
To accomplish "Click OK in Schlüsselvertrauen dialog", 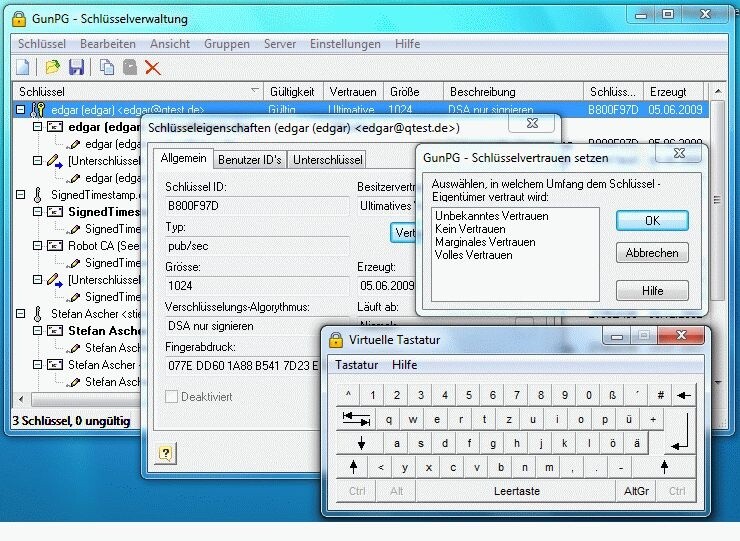I will tap(652, 220).
